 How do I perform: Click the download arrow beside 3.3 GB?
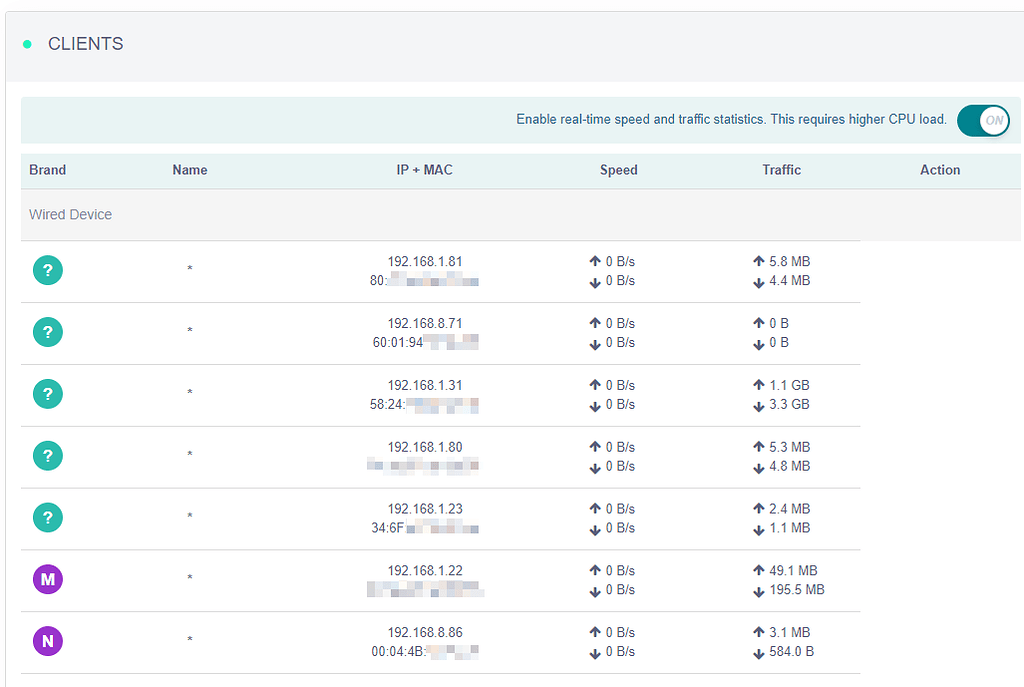tap(761, 405)
